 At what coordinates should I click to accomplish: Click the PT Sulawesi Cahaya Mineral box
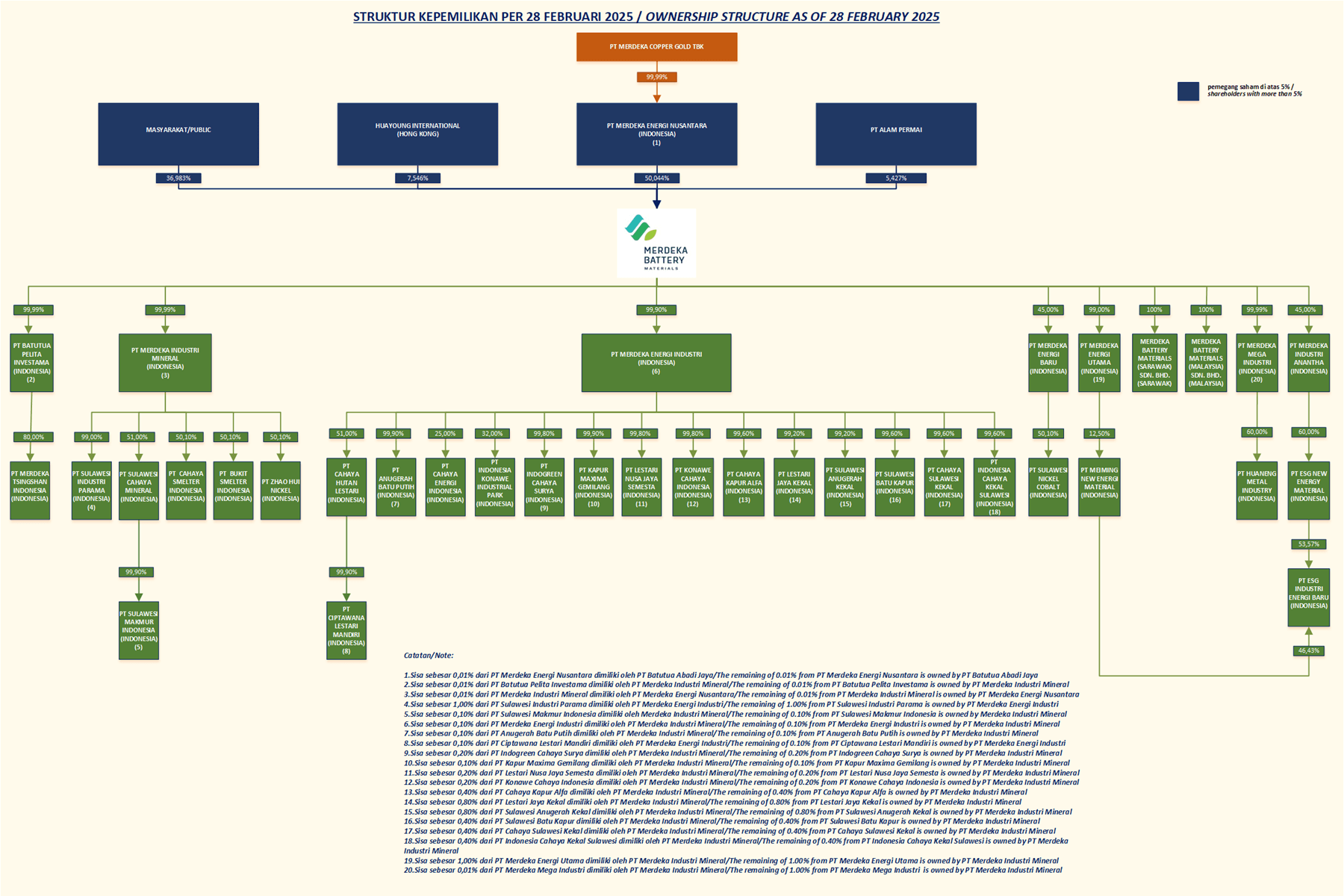(x=139, y=490)
